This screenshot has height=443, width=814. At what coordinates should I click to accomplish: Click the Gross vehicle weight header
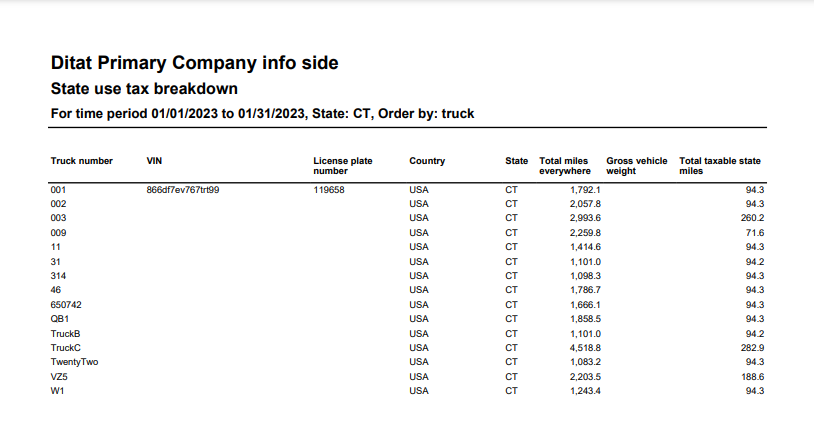pos(636,165)
